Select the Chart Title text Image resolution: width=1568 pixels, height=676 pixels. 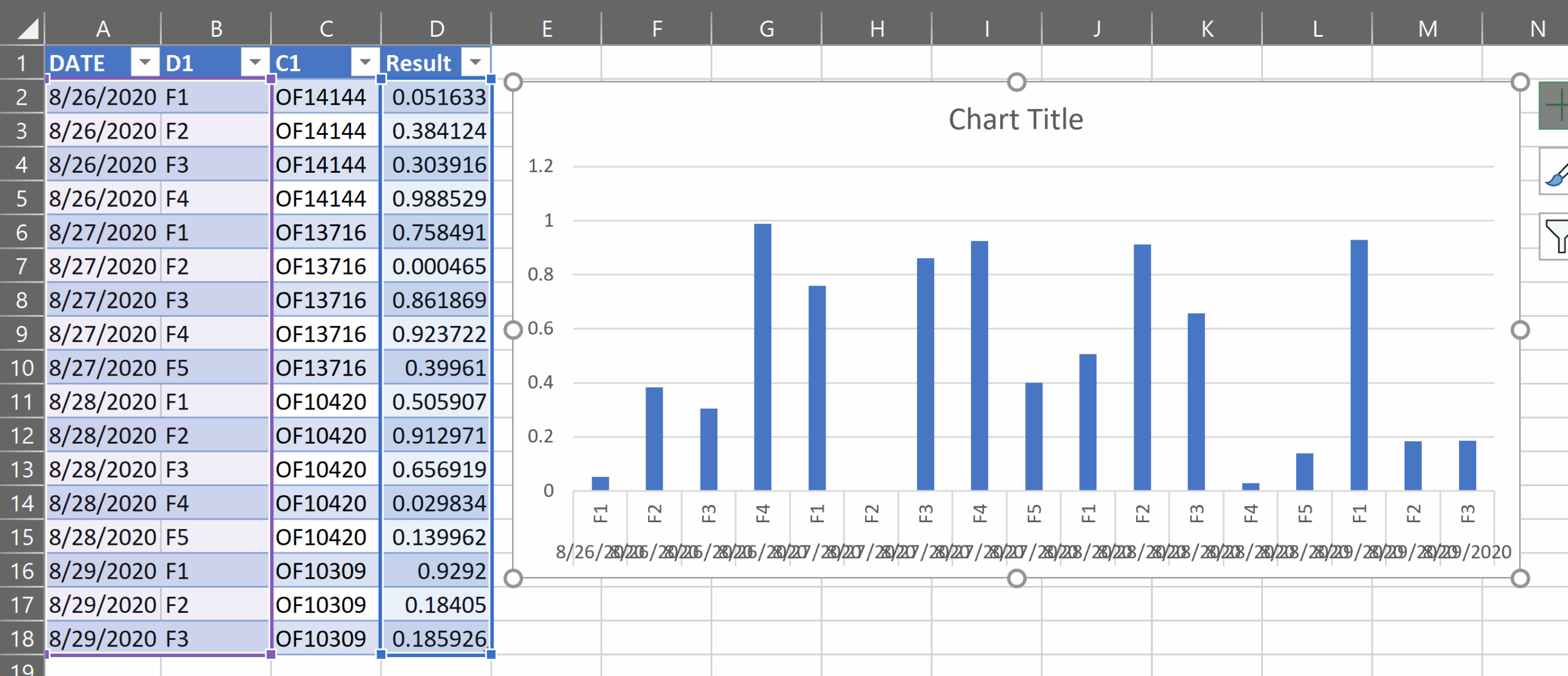click(1015, 119)
